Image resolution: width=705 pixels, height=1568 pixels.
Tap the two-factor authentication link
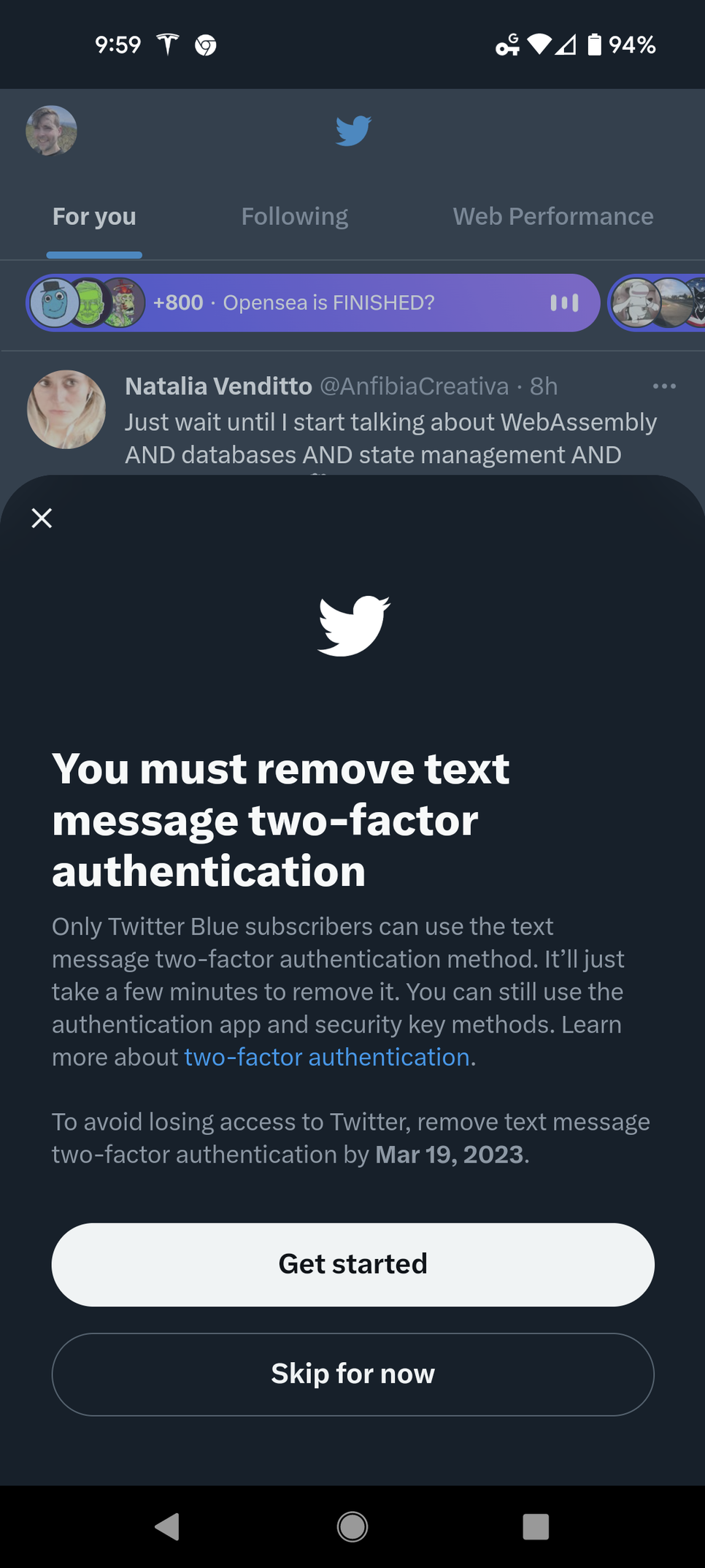coord(326,1057)
